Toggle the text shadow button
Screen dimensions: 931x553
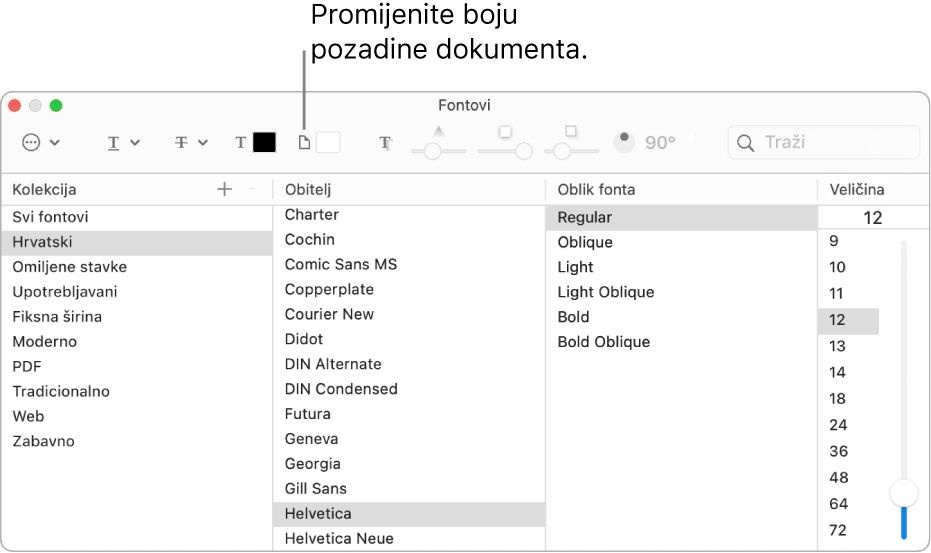click(x=385, y=143)
